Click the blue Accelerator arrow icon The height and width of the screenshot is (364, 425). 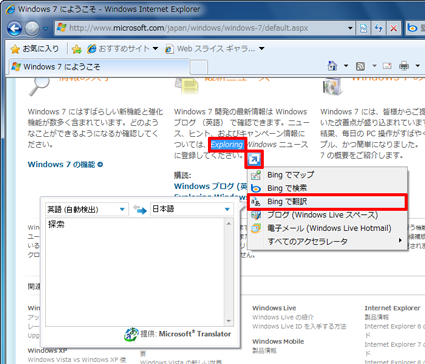[254, 159]
